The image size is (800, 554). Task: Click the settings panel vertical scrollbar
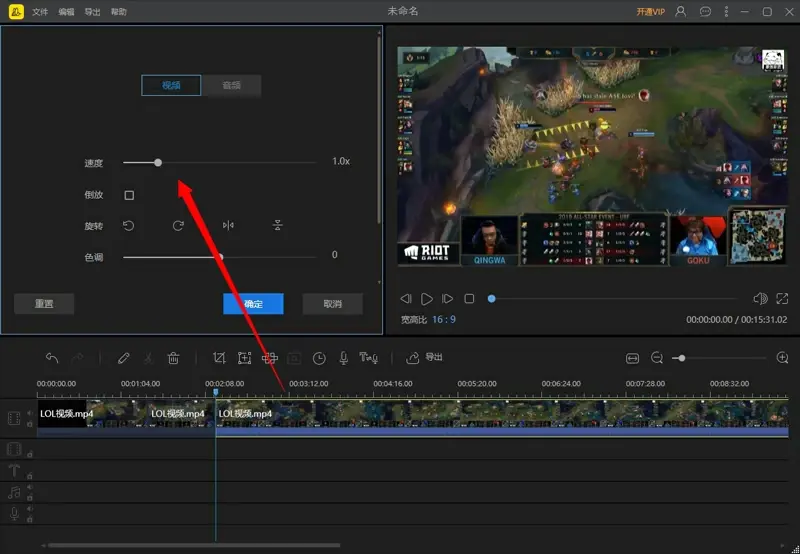click(x=379, y=128)
